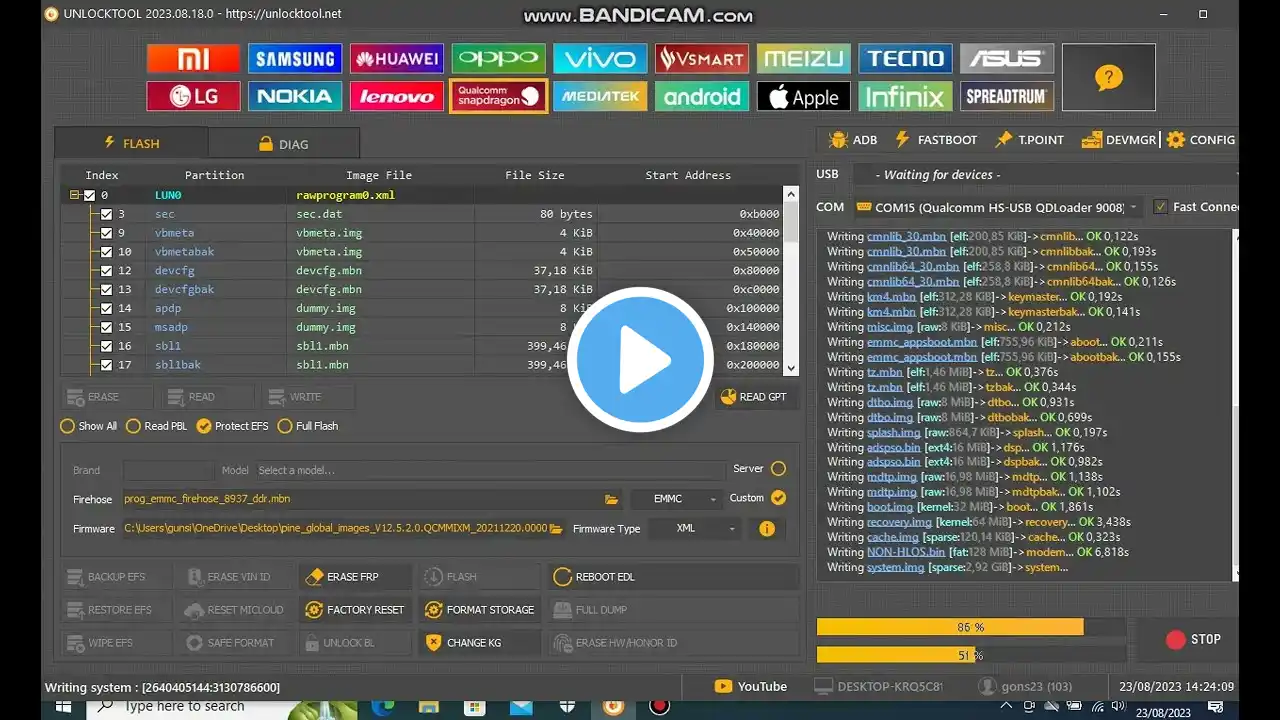The height and width of the screenshot is (720, 1280).
Task: Select the OPPO brand icon
Action: (498, 59)
